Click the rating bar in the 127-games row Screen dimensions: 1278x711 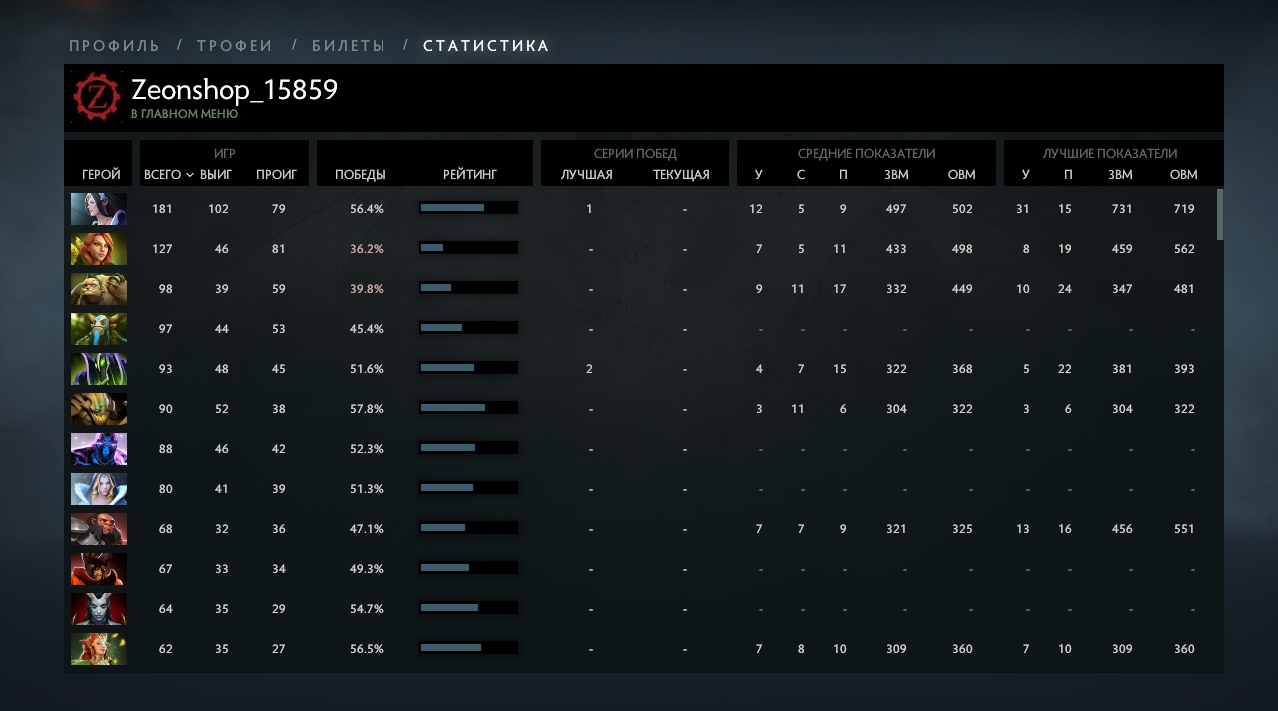pyautogui.click(x=469, y=248)
